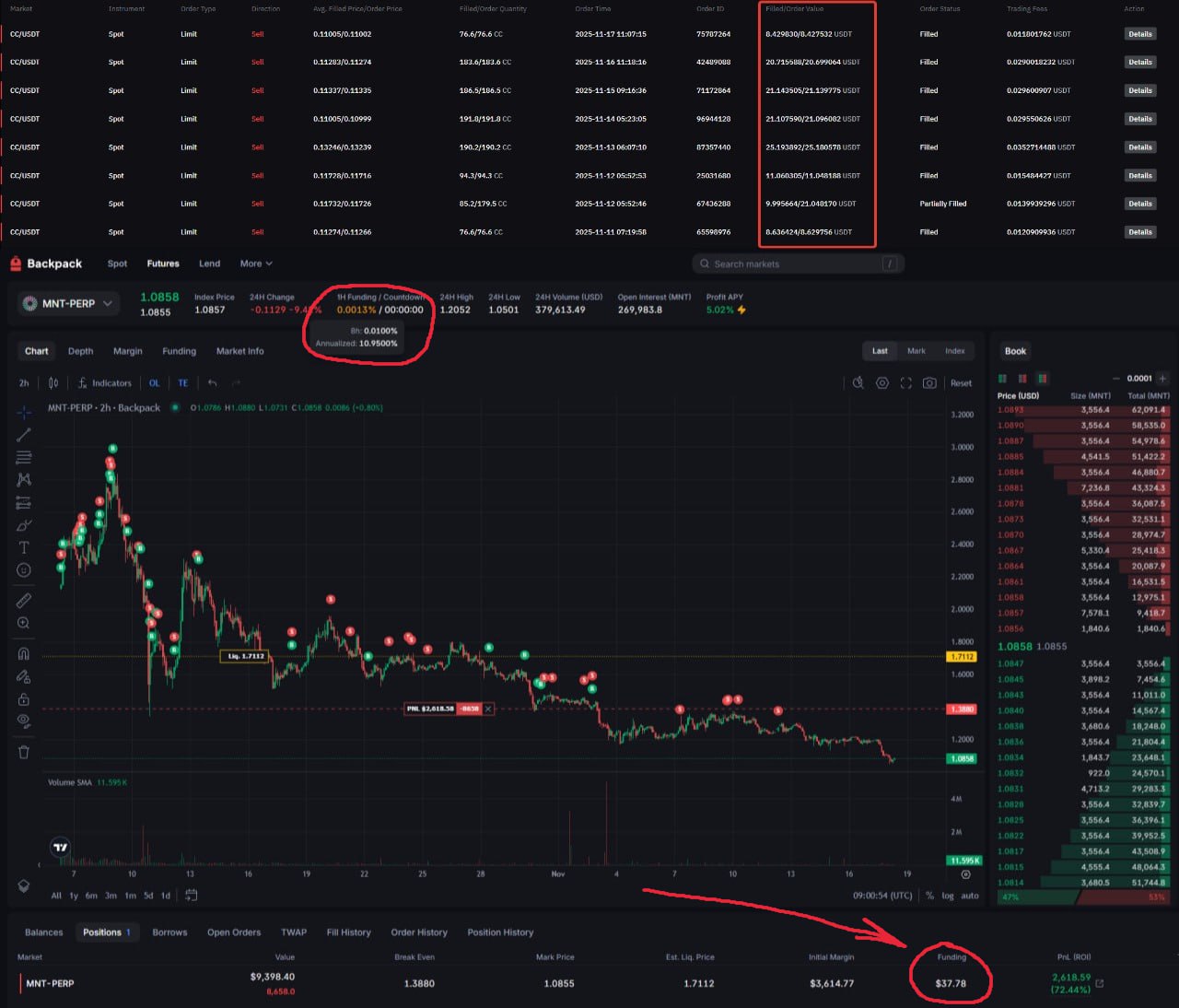Reset the chart view
Viewport: 1179px width, 1008px height.
tap(961, 383)
